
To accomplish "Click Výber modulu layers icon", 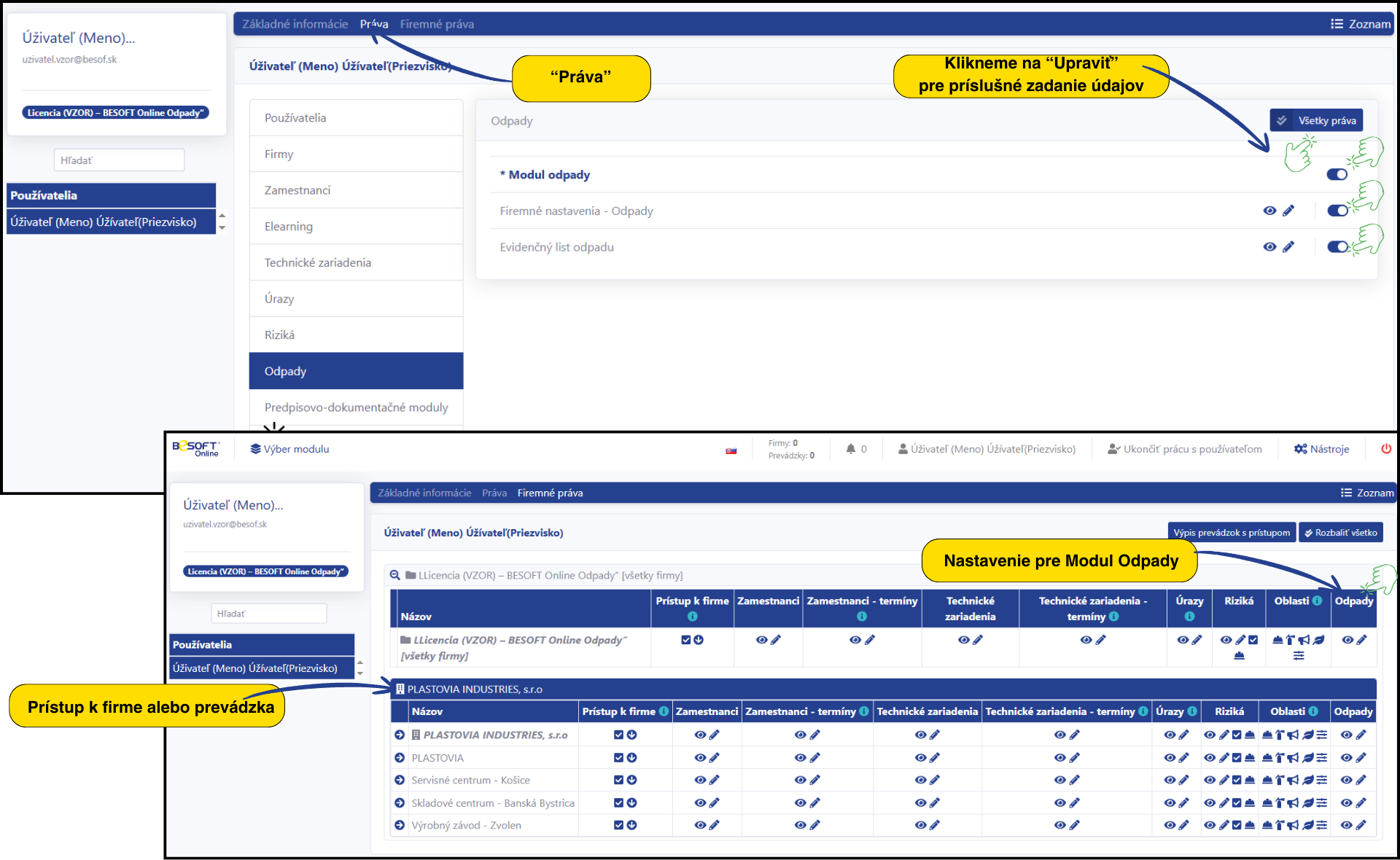I will tap(255, 449).
